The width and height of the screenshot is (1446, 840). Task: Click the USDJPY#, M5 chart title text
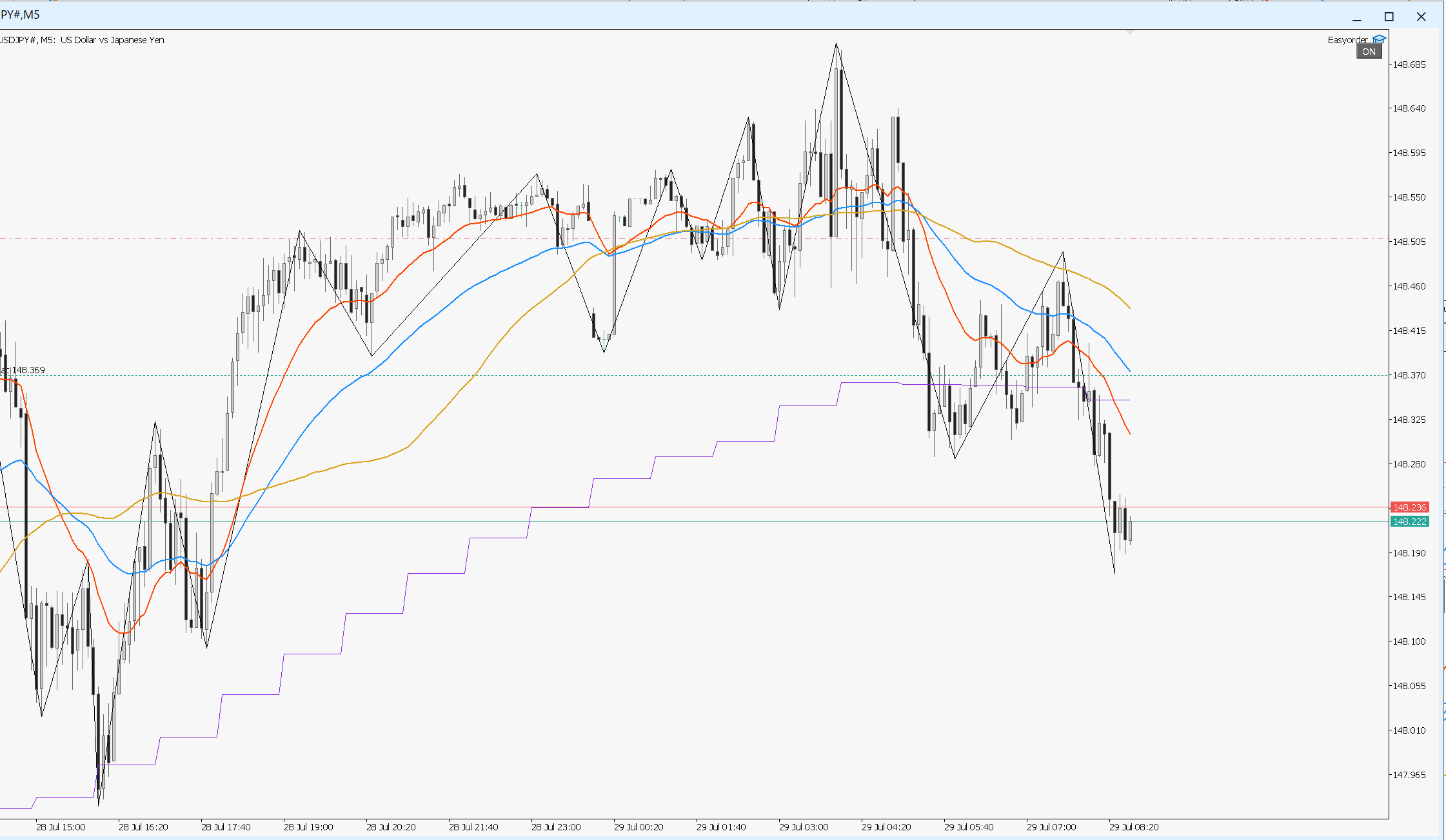click(x=82, y=40)
